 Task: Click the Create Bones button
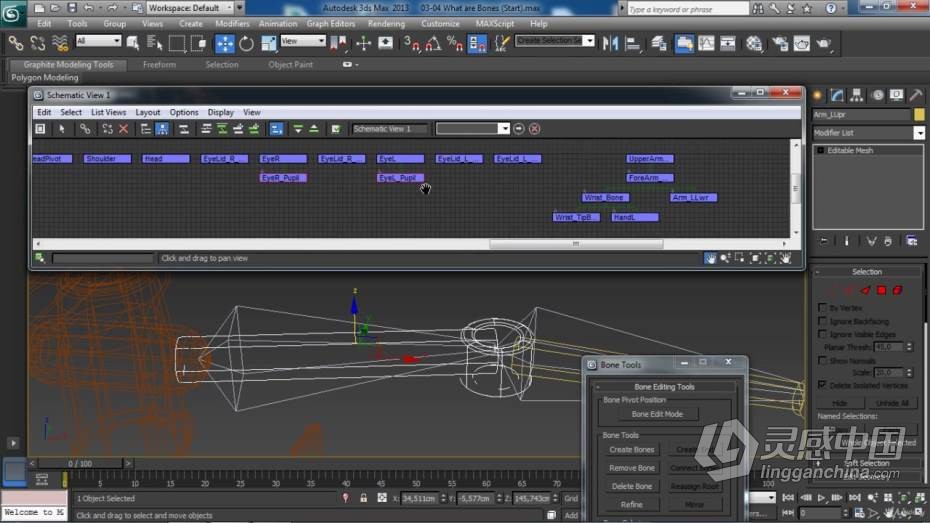[632, 449]
